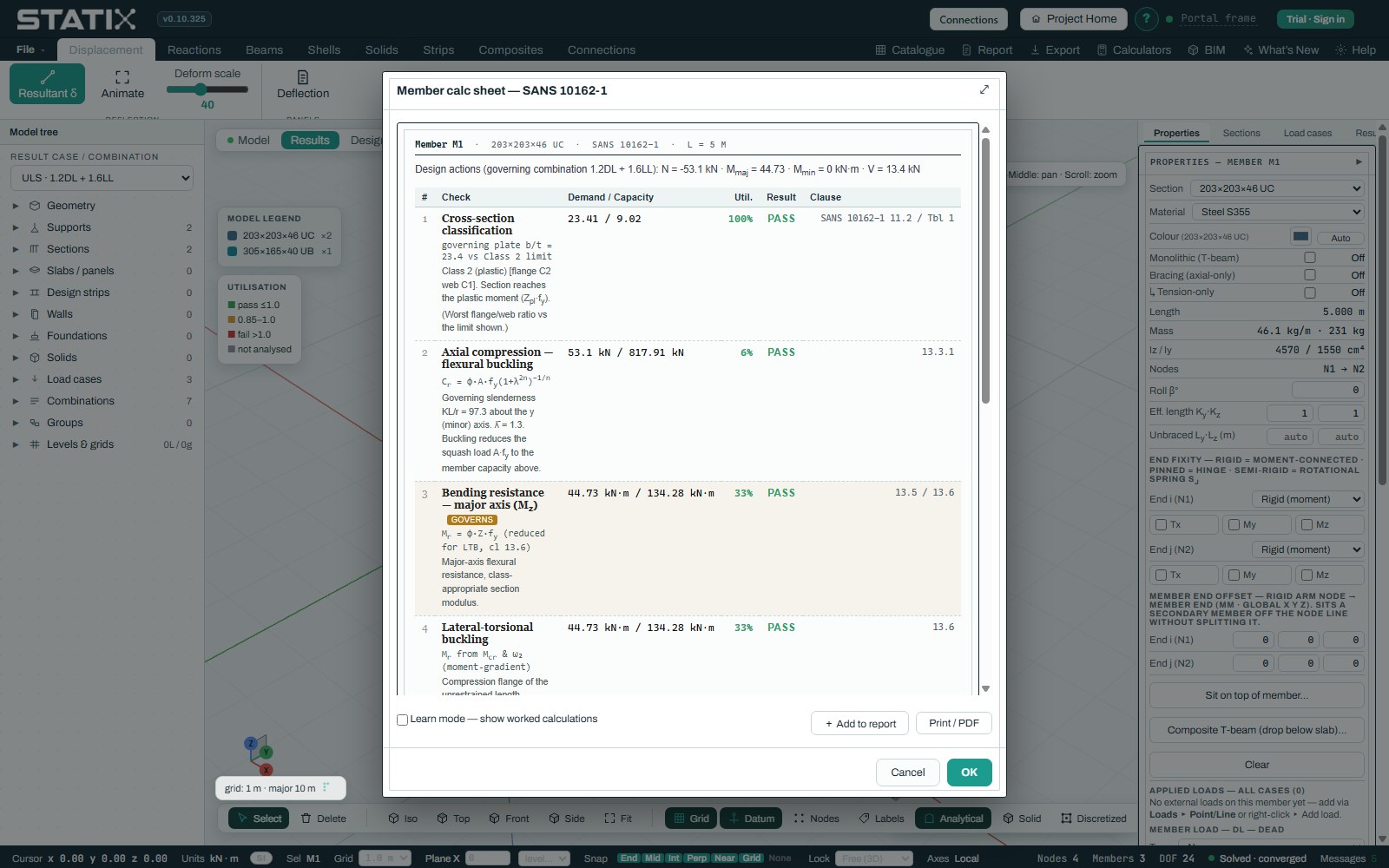This screenshot has width=1389, height=868.
Task: Toggle Datum display in bottom toolbar
Action: coord(751,819)
